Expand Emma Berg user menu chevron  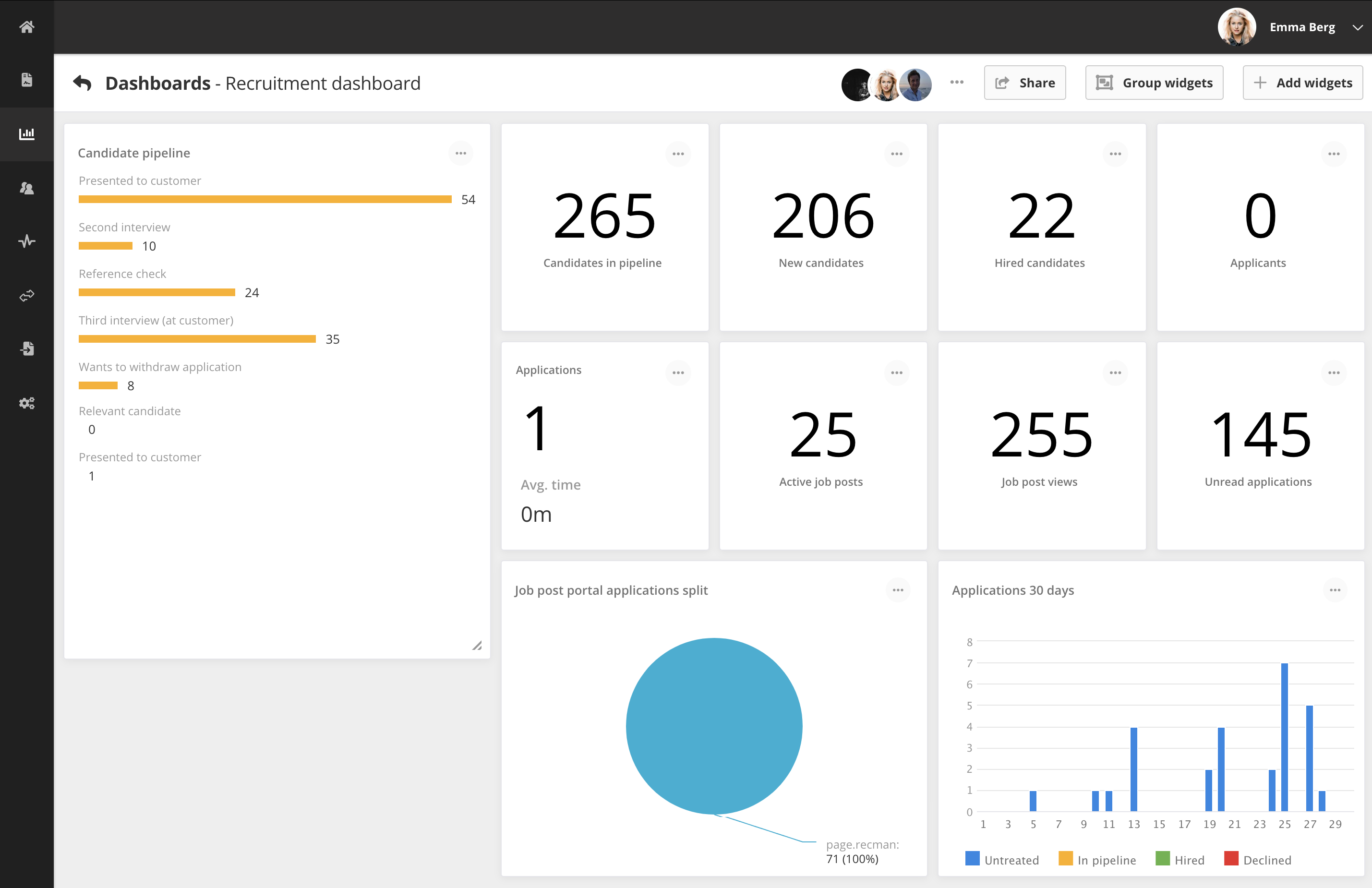pyautogui.click(x=1358, y=27)
